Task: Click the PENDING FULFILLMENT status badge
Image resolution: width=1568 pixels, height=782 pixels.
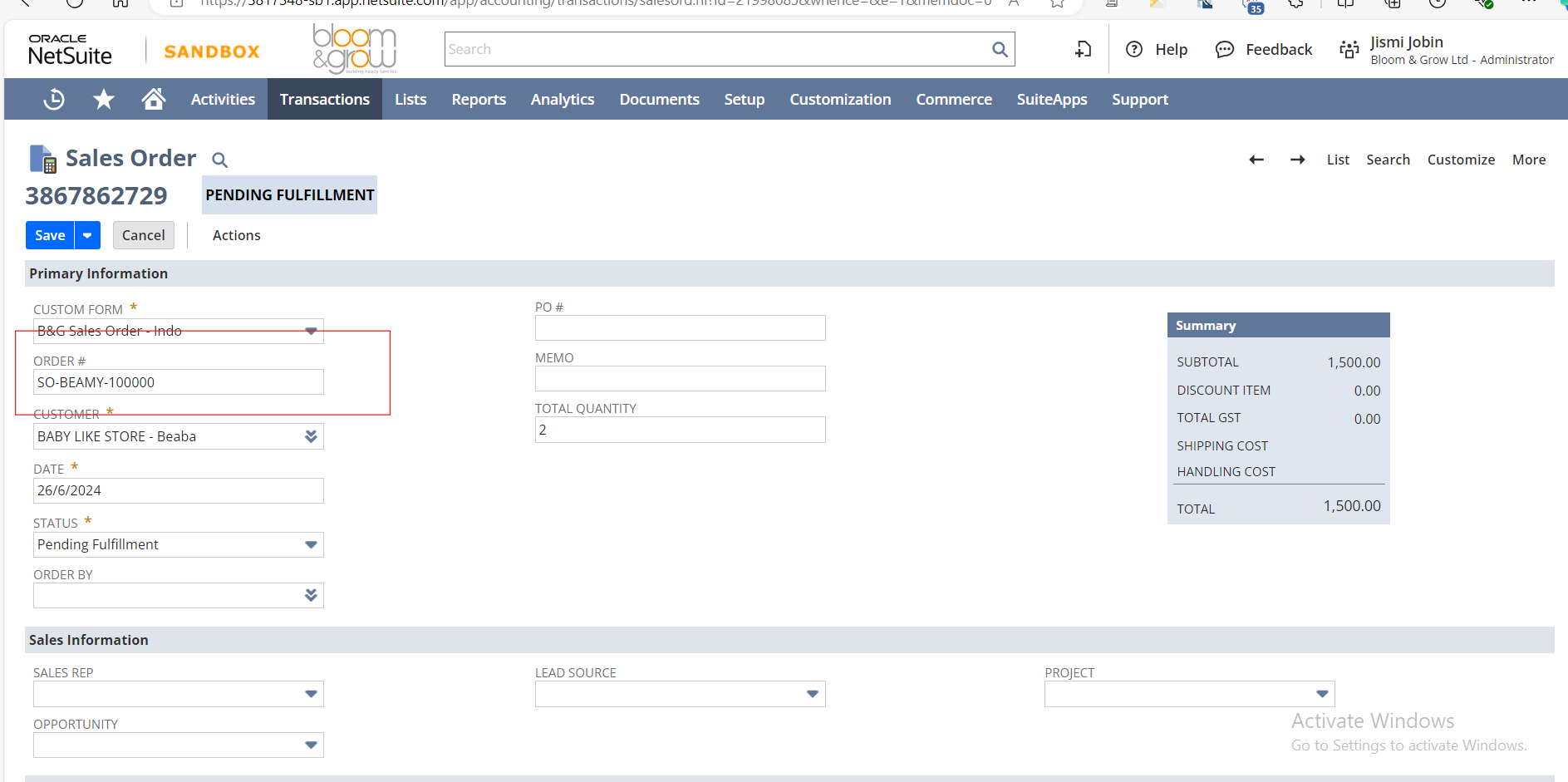Action: pyautogui.click(x=290, y=194)
